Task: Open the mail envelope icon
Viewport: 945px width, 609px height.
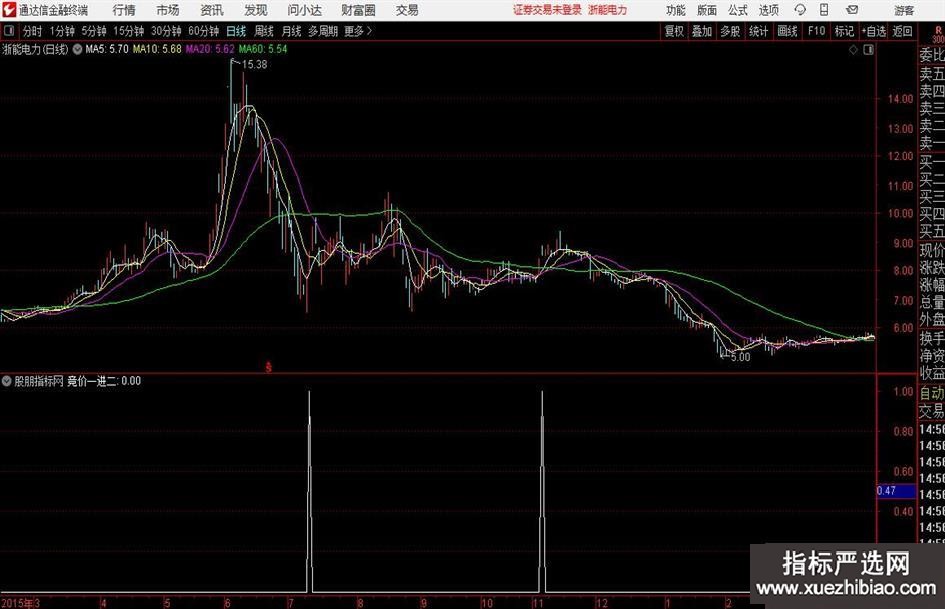Action: pyautogui.click(x=852, y=10)
